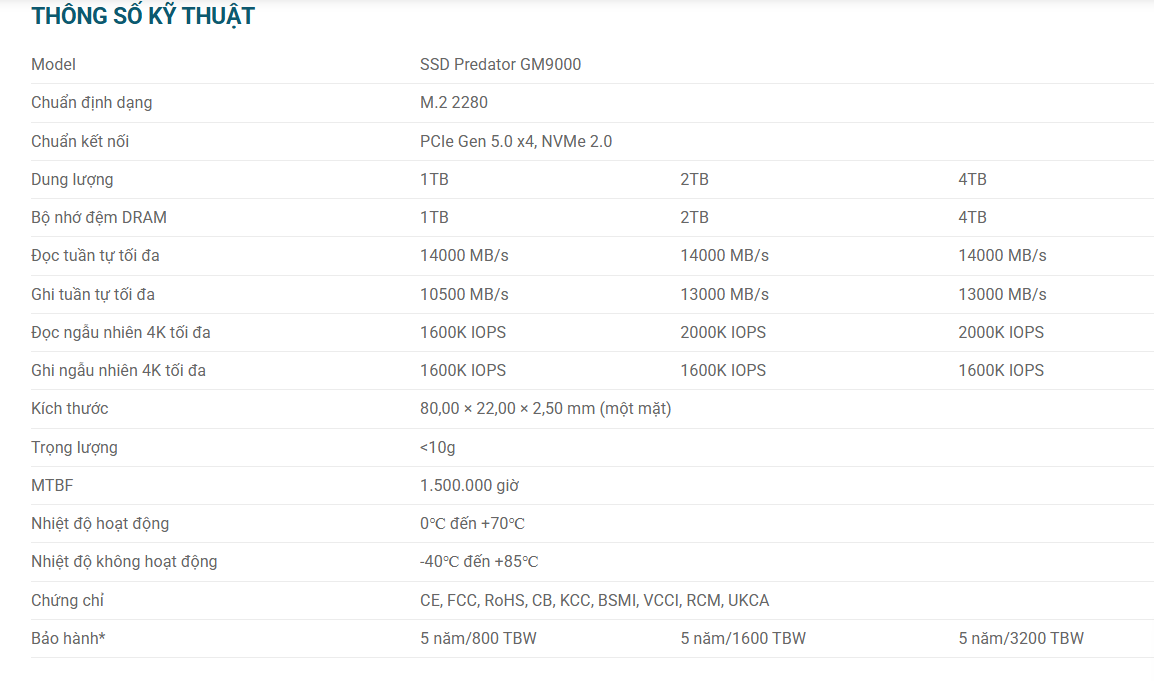Click the <10g weight value
Viewport: 1154px width, 681px height.
(437, 447)
